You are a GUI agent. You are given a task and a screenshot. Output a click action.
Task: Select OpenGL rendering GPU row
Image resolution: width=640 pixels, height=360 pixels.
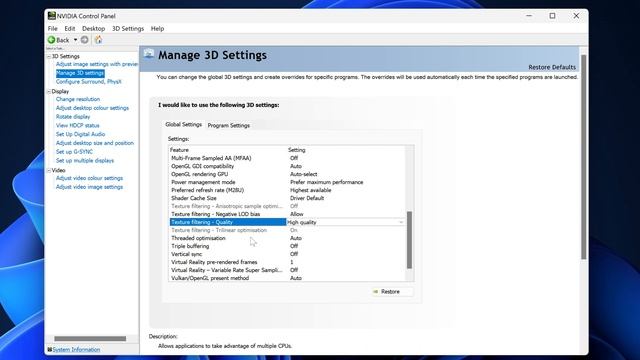[x=288, y=174]
